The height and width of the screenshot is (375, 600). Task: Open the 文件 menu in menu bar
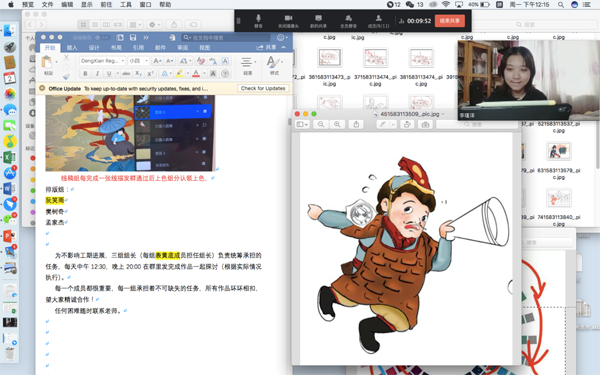click(x=47, y=5)
